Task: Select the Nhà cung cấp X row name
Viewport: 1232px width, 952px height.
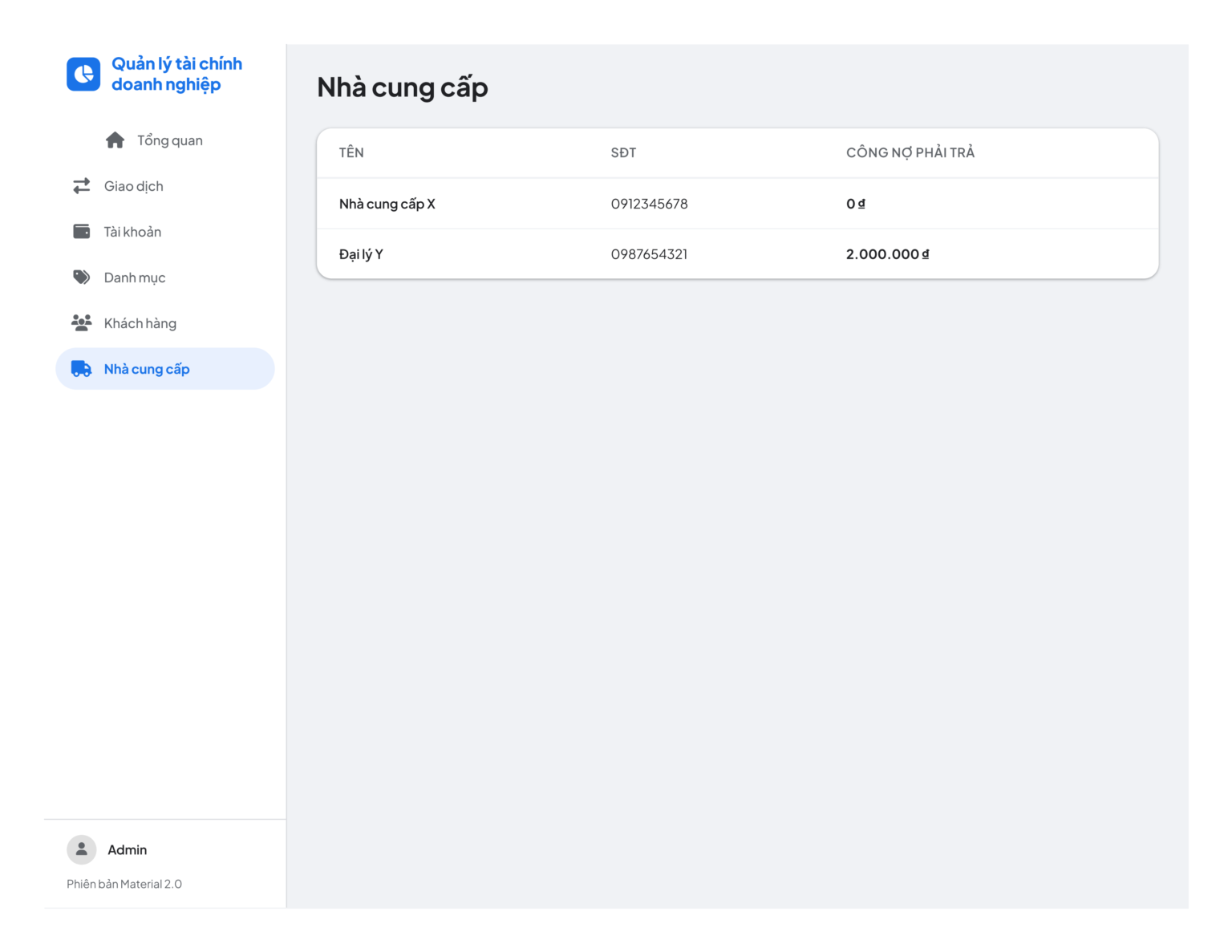Action: 387,204
